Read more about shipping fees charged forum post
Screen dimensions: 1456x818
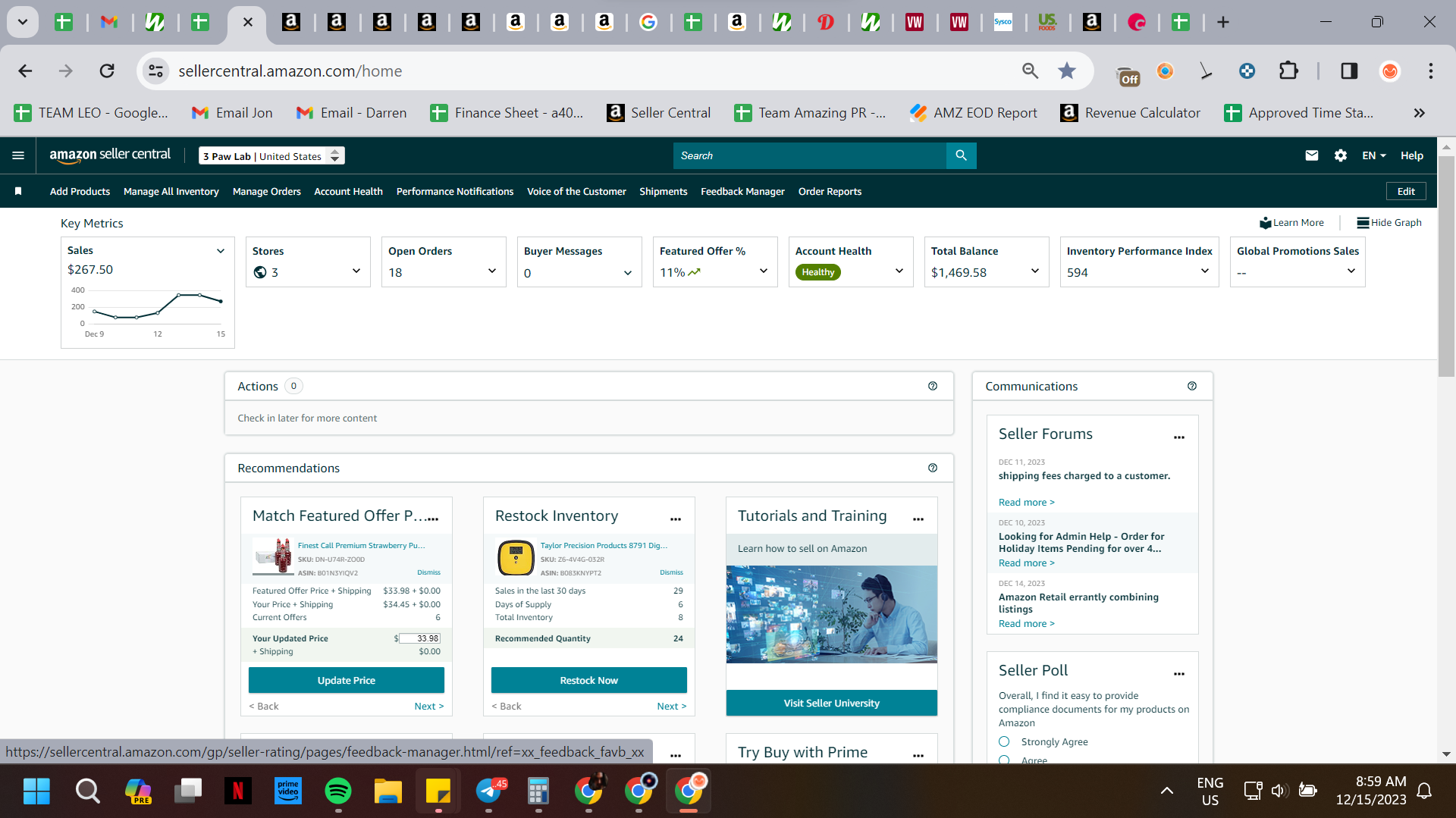click(1026, 502)
